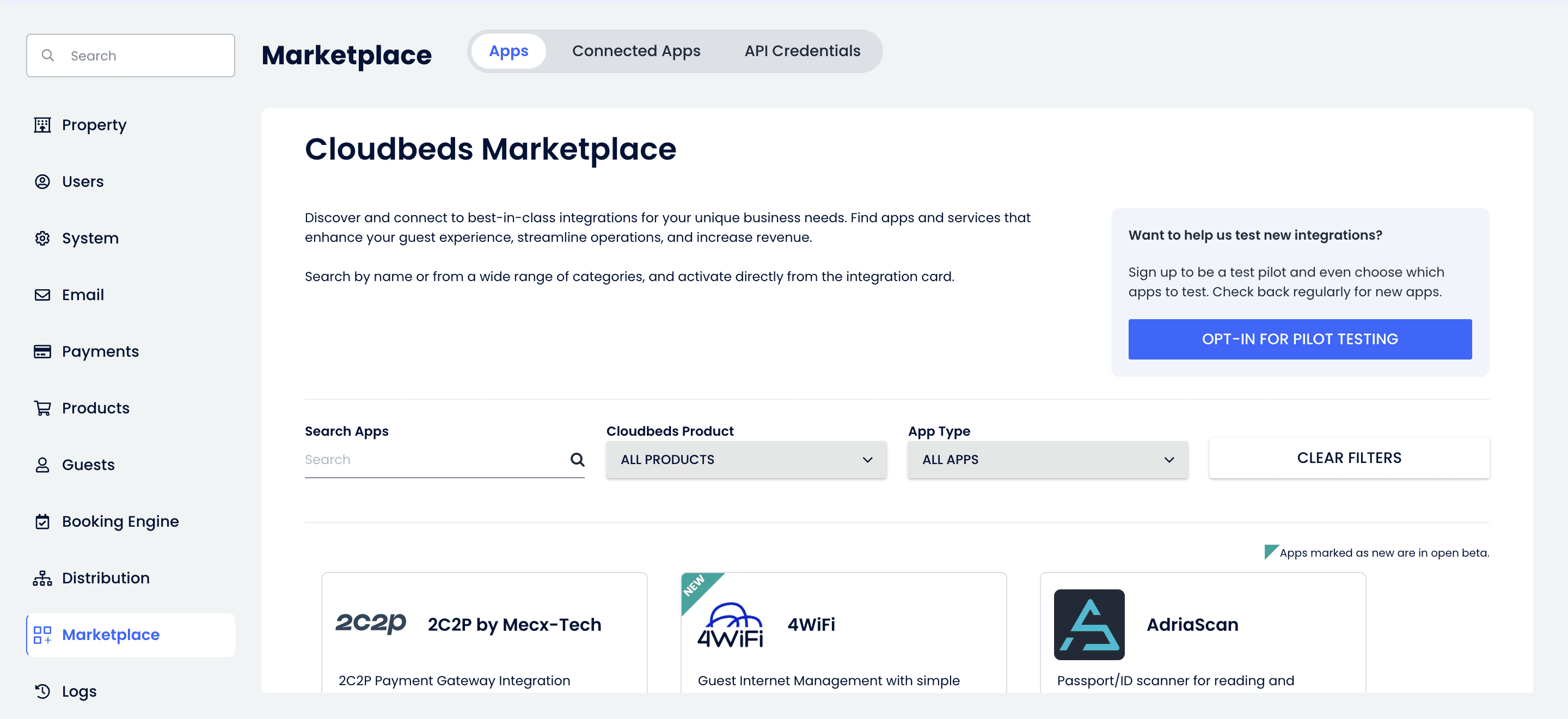1568x719 pixels.
Task: Open the 4WiFi integration card
Action: click(843, 633)
